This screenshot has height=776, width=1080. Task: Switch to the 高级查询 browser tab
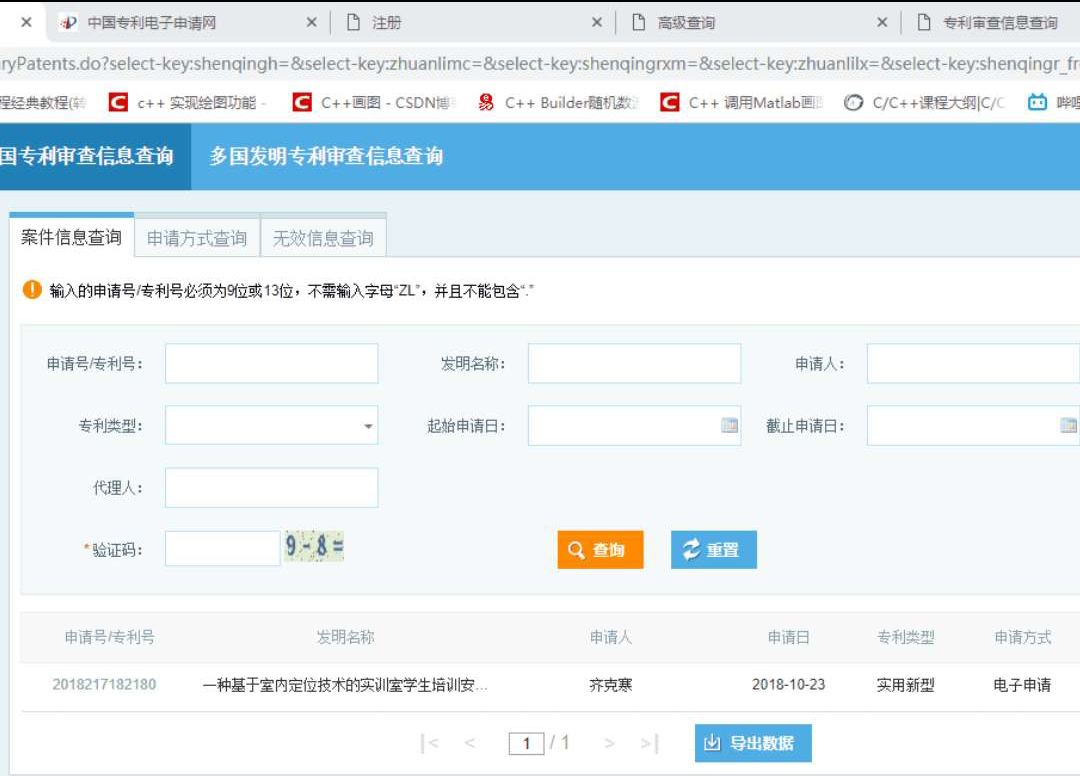(750, 22)
